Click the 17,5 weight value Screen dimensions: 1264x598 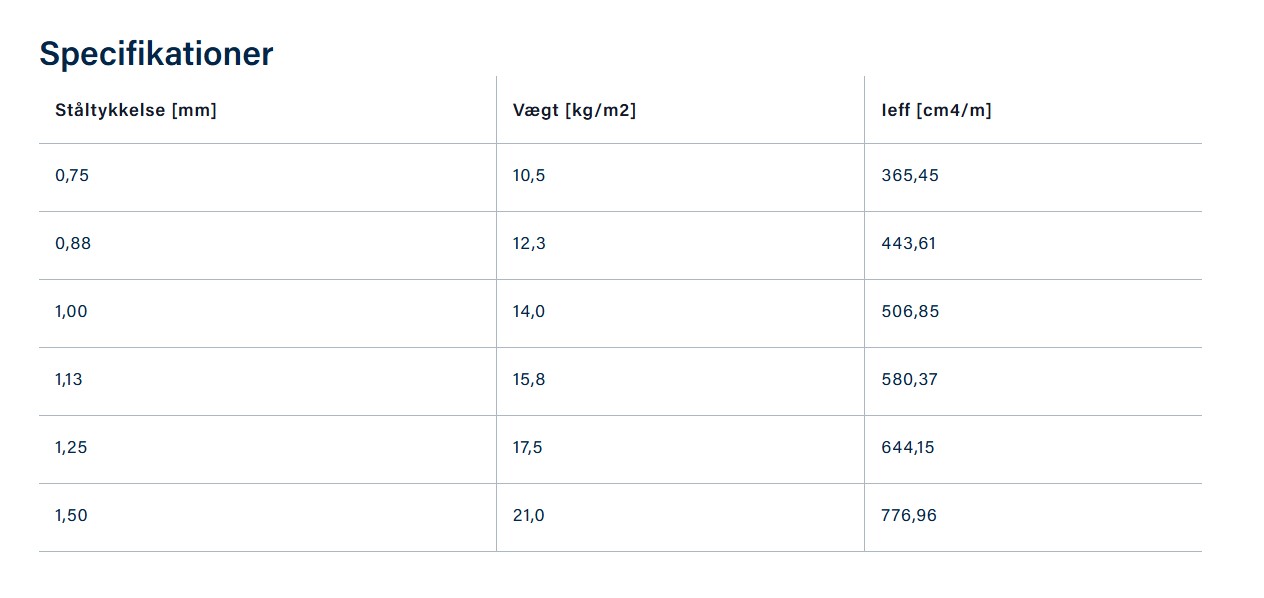[528, 448]
